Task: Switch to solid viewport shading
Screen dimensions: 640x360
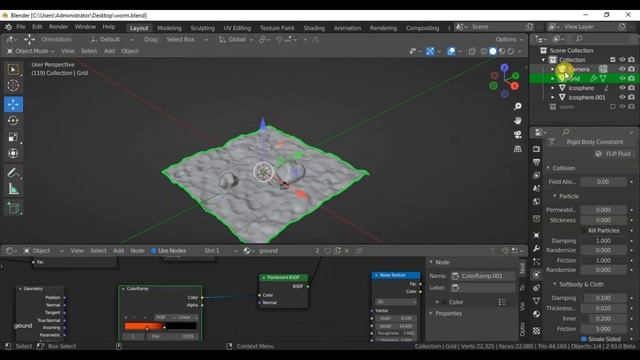Action: pos(493,51)
